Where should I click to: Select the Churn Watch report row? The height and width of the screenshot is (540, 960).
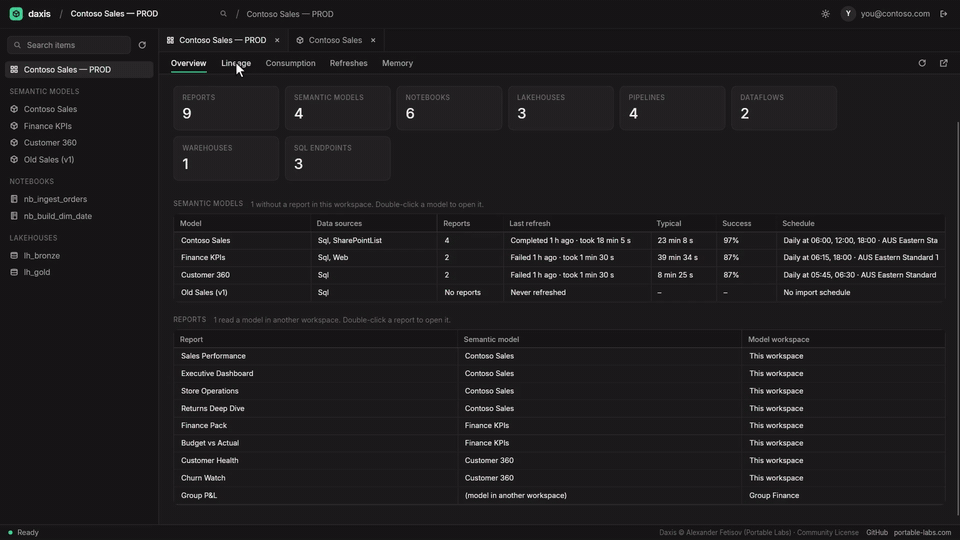(x=560, y=478)
